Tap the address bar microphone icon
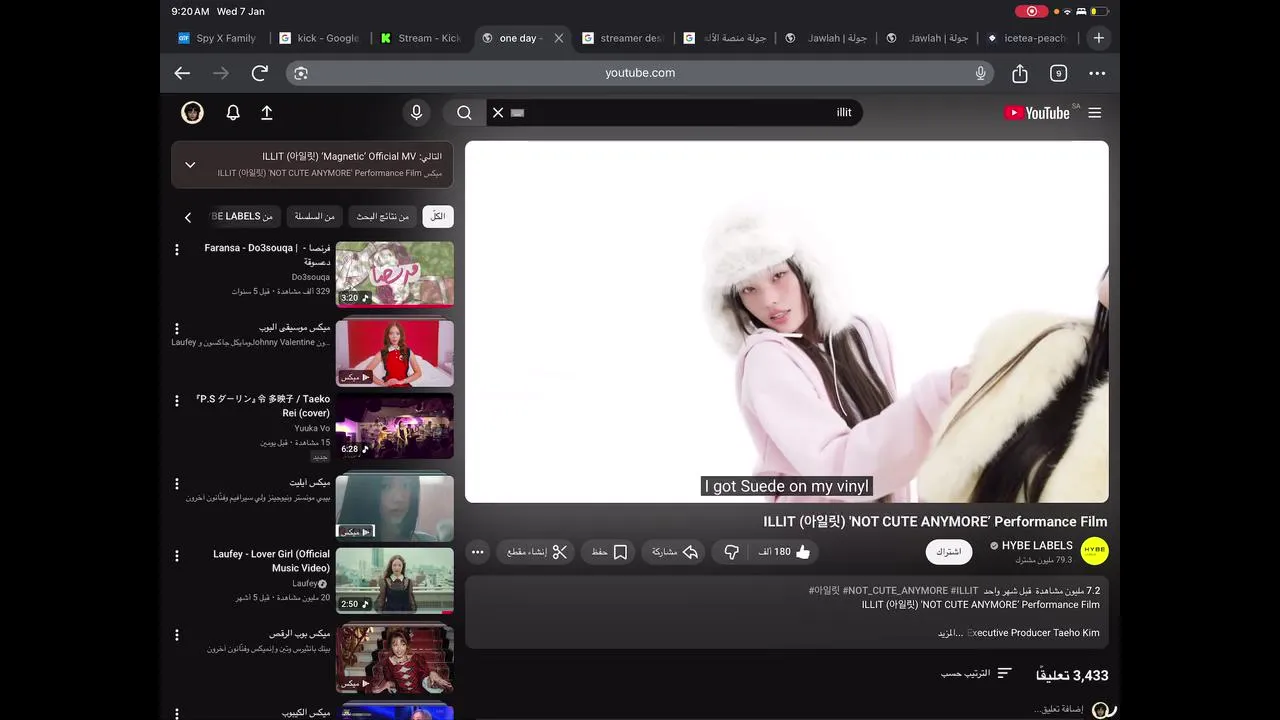This screenshot has height=720, width=1280. (981, 73)
